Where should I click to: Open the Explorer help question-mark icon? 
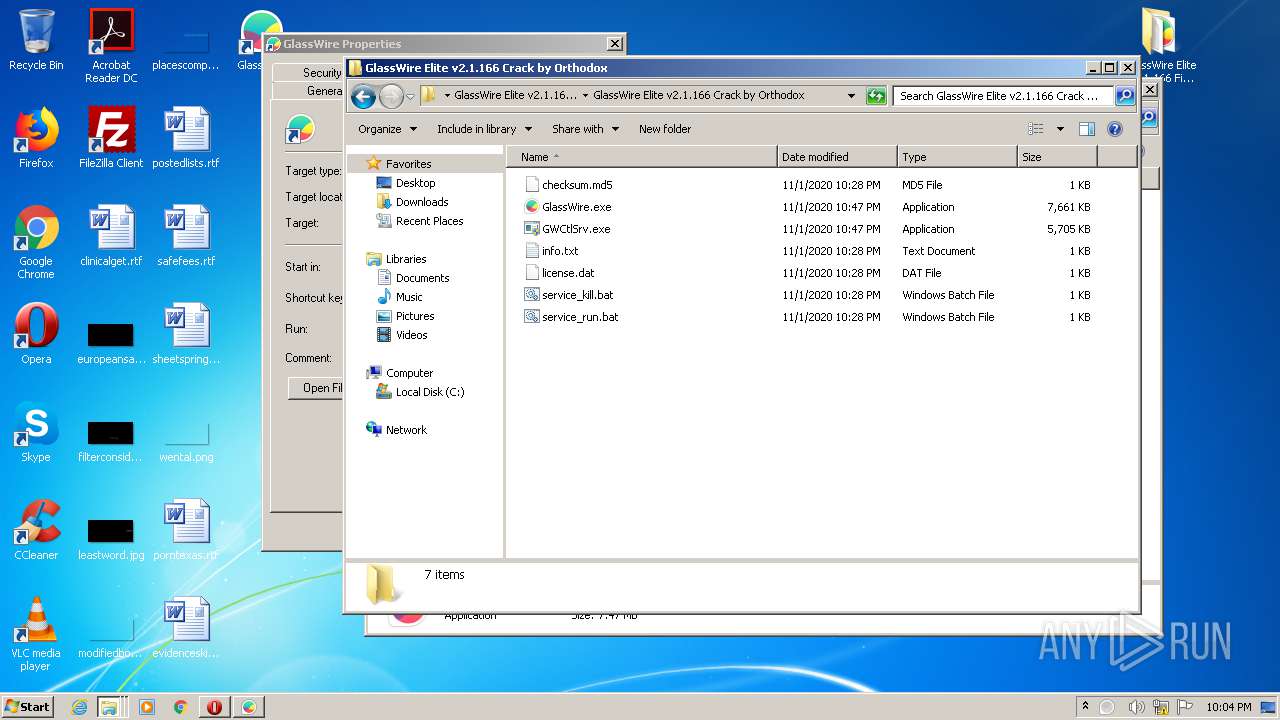pos(1115,129)
